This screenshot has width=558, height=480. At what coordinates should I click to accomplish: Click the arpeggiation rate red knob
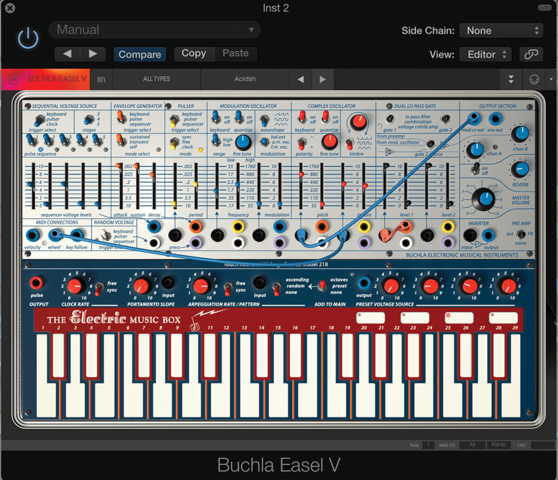click(201, 286)
